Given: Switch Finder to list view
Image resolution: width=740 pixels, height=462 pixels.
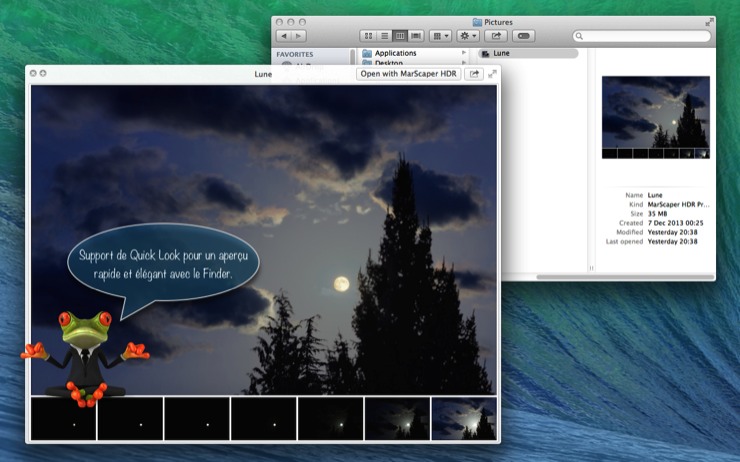Looking at the screenshot, I should tap(384, 36).
